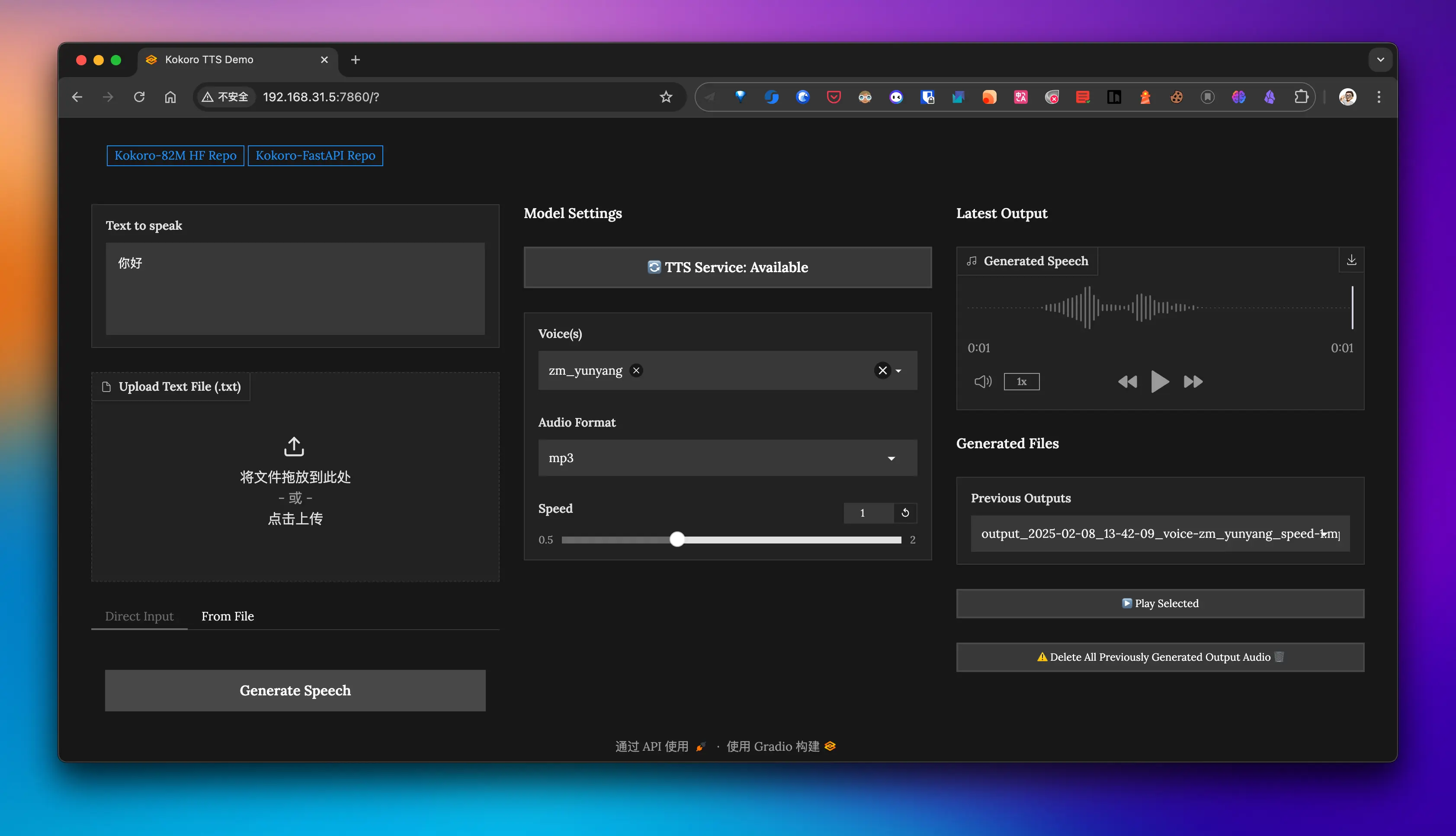The image size is (1456, 836).
Task: Clear all selected voices
Action: pos(882,370)
